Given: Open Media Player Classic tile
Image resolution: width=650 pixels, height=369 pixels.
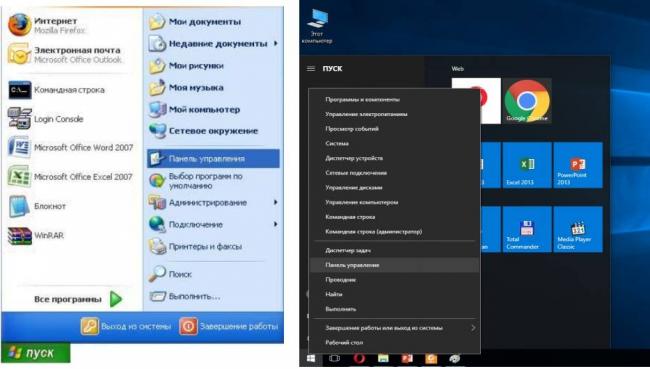Looking at the screenshot, I should 578,229.
